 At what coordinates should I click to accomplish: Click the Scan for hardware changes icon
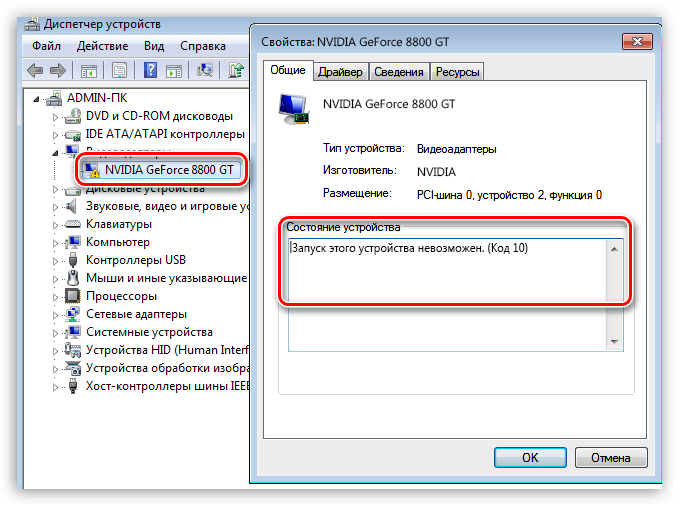(205, 70)
